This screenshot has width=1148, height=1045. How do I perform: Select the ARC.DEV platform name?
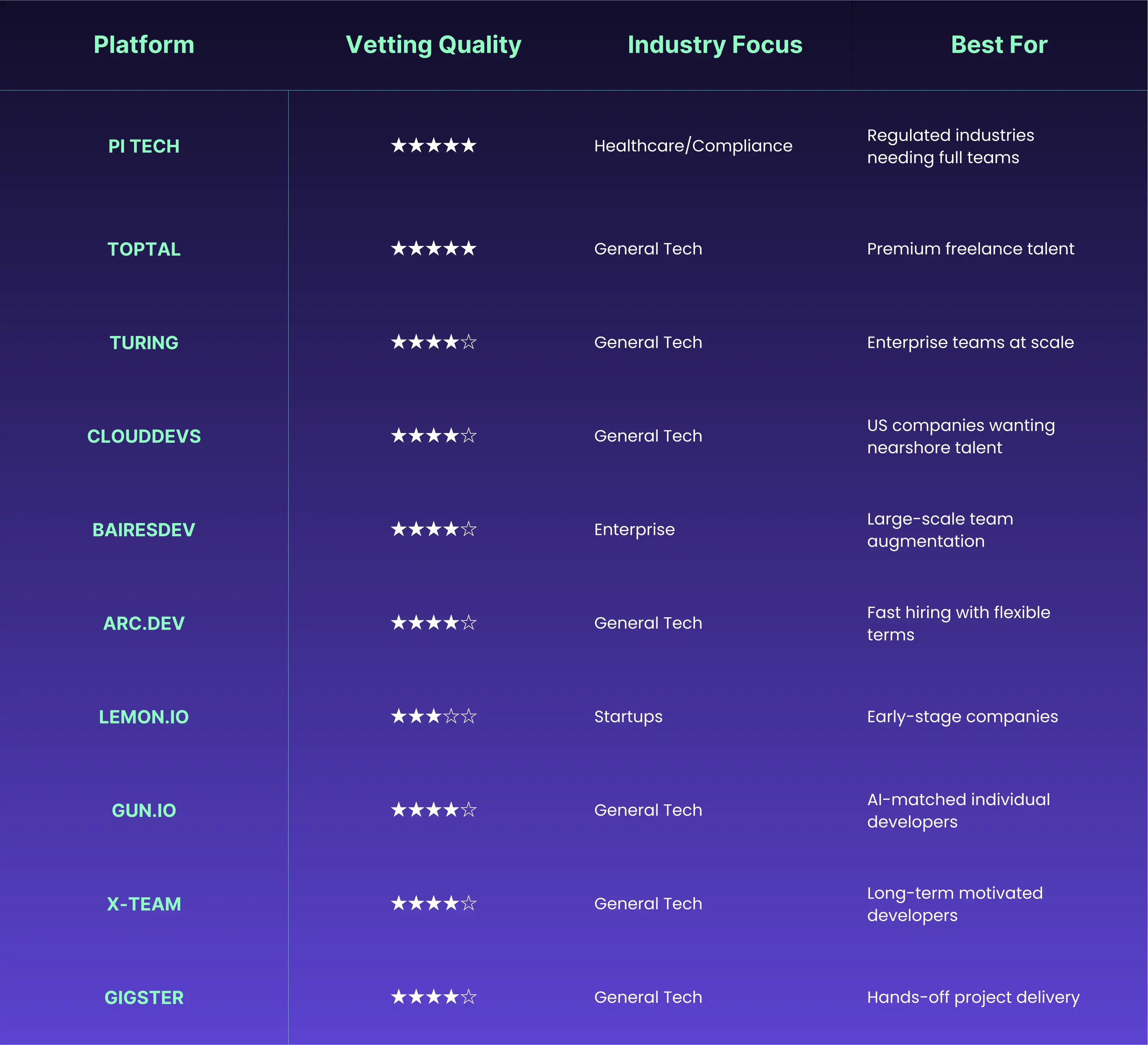tap(144, 623)
